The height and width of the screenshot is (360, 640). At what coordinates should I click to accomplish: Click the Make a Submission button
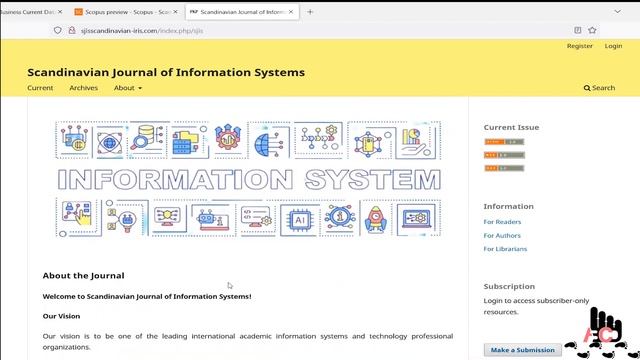click(522, 350)
